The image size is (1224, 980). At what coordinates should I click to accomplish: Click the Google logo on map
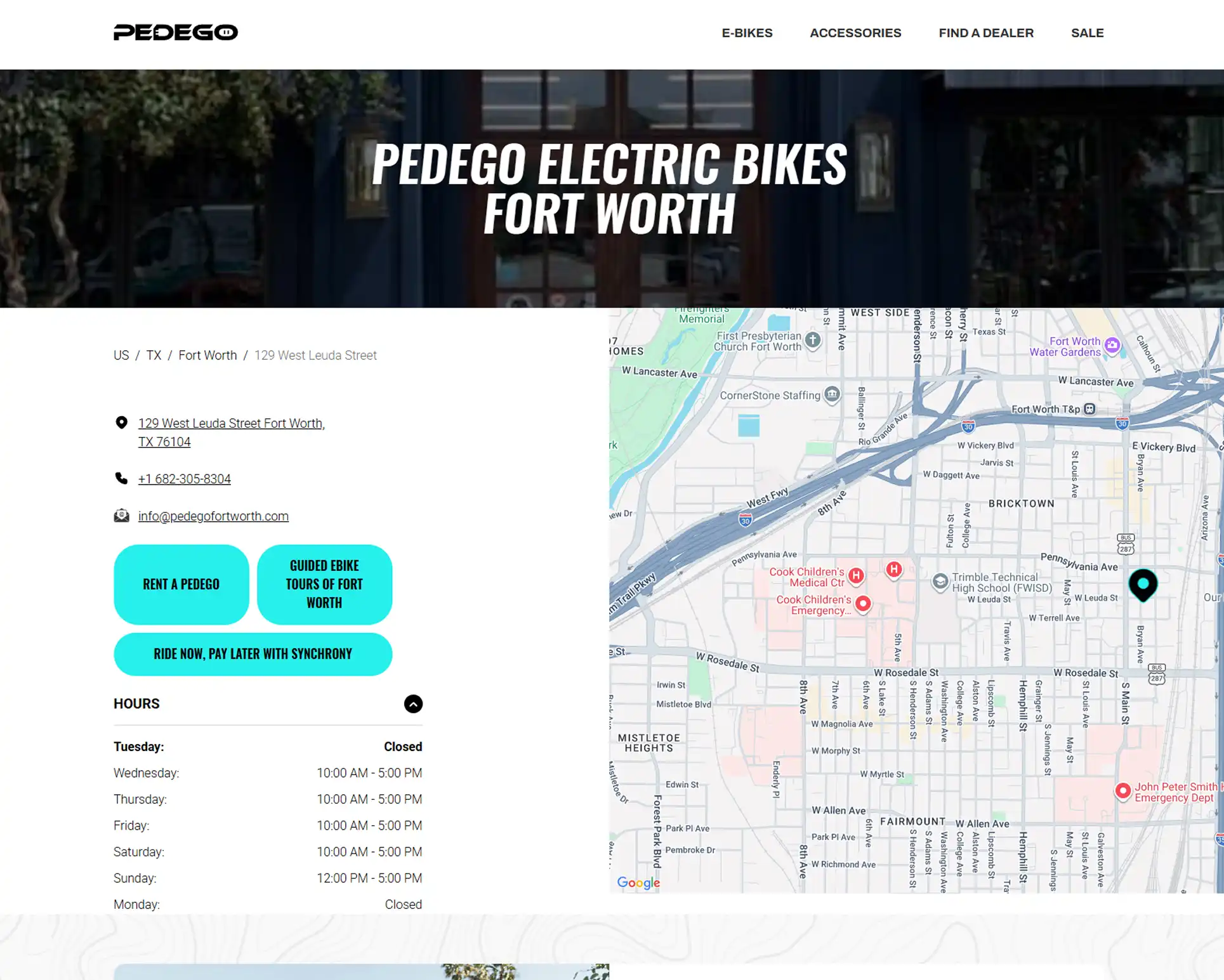pos(638,883)
